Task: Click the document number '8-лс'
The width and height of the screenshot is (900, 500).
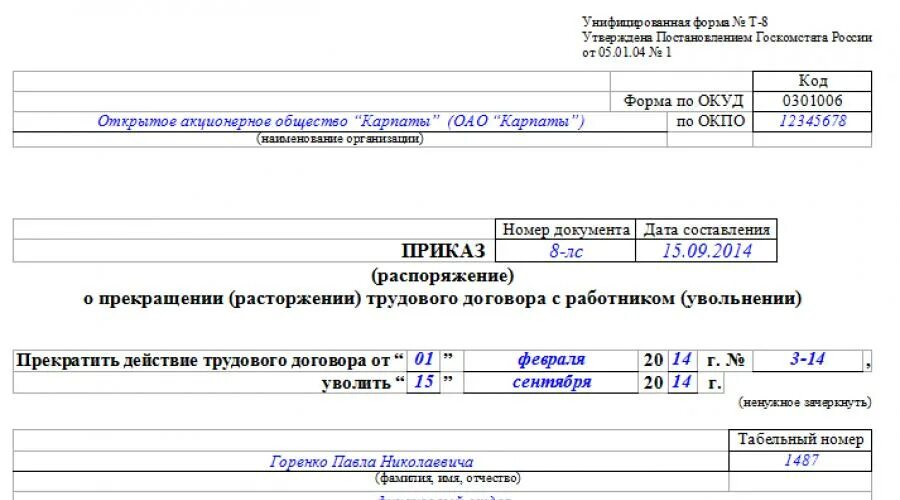Action: (x=565, y=251)
